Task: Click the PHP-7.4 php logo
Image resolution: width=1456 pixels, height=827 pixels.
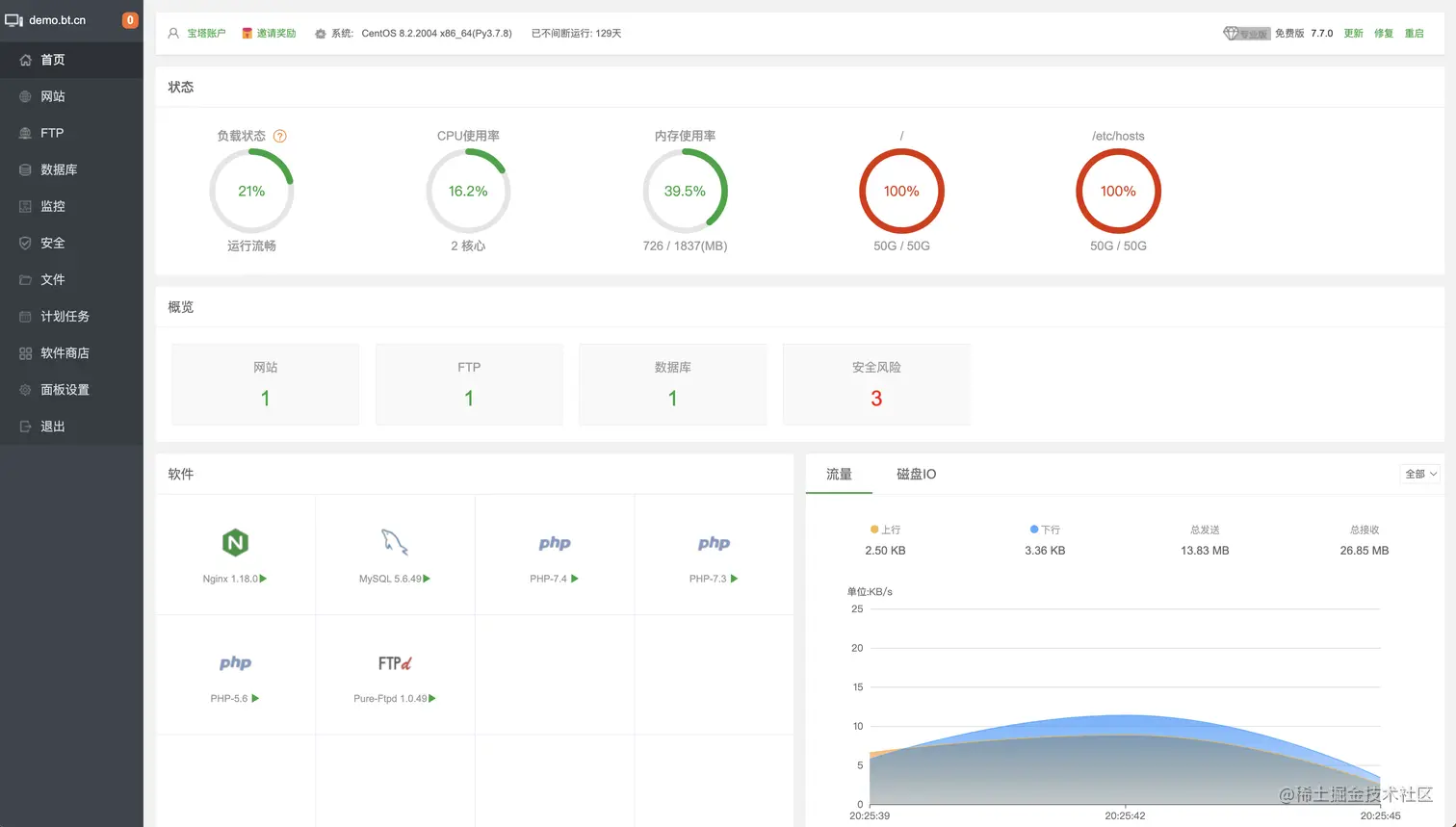Action: point(555,543)
